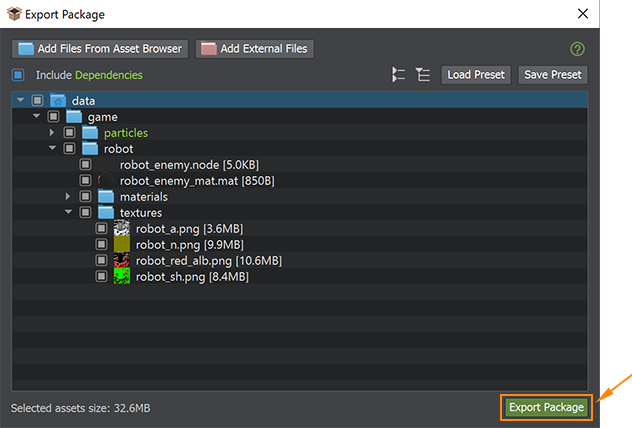The image size is (632, 428).
Task: Select the textures folder icon
Action: [x=106, y=212]
